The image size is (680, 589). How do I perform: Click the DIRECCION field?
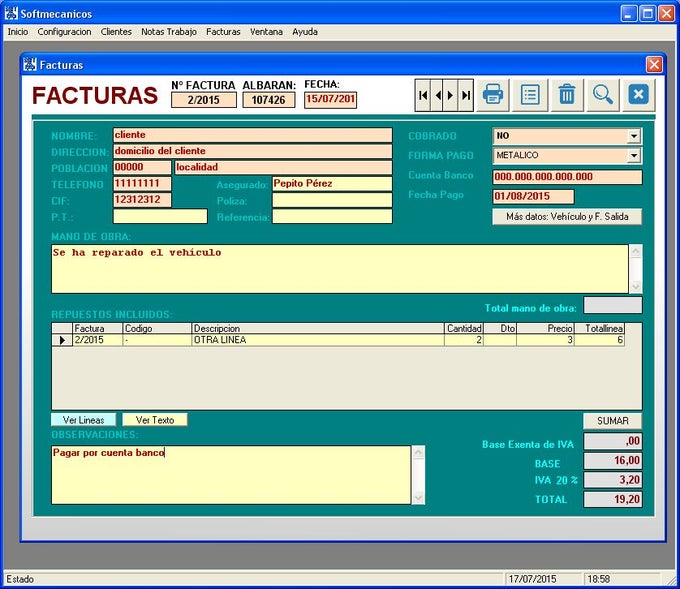pos(252,151)
